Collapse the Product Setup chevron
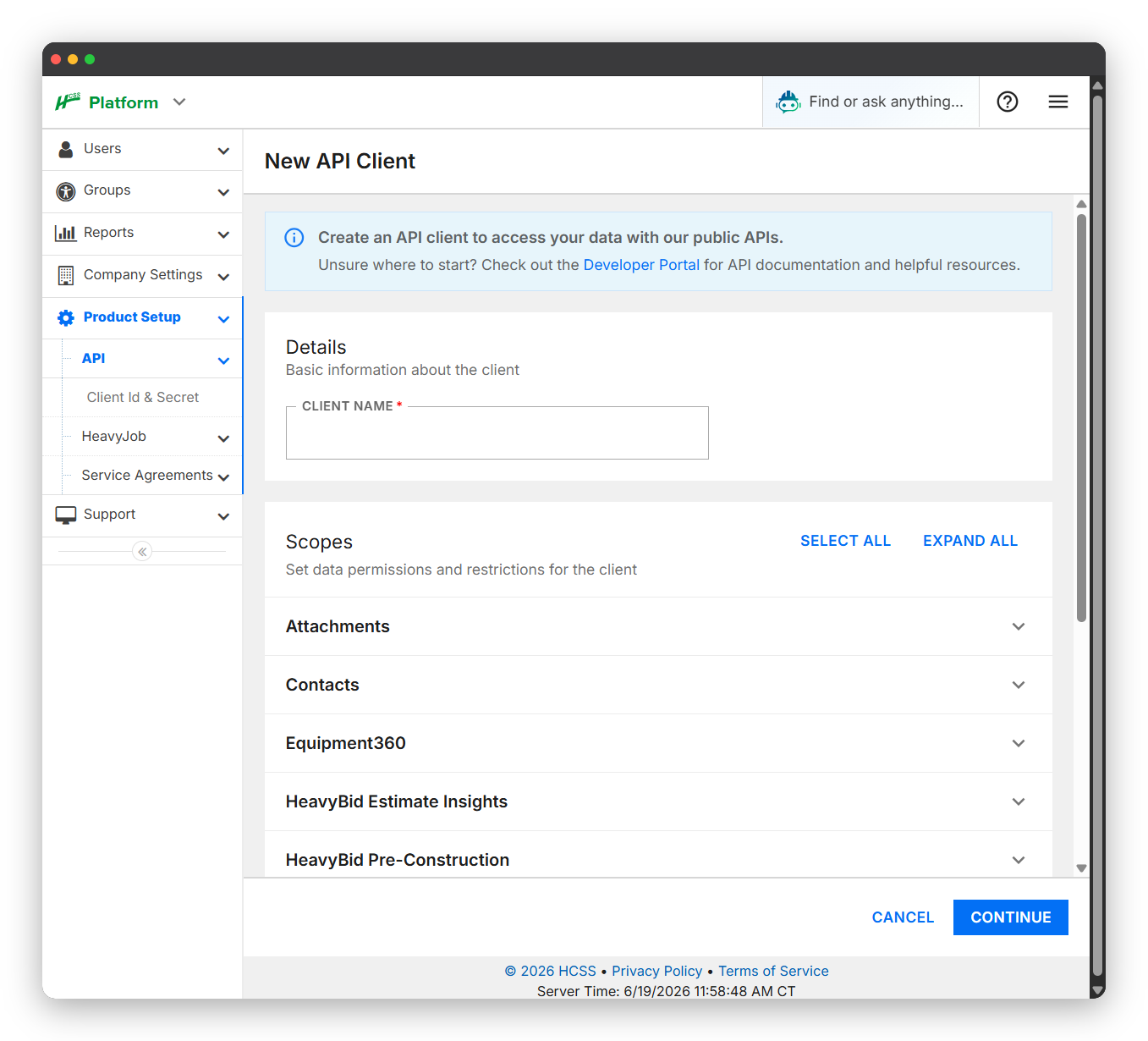The image size is (1148, 1041). pyautogui.click(x=223, y=319)
